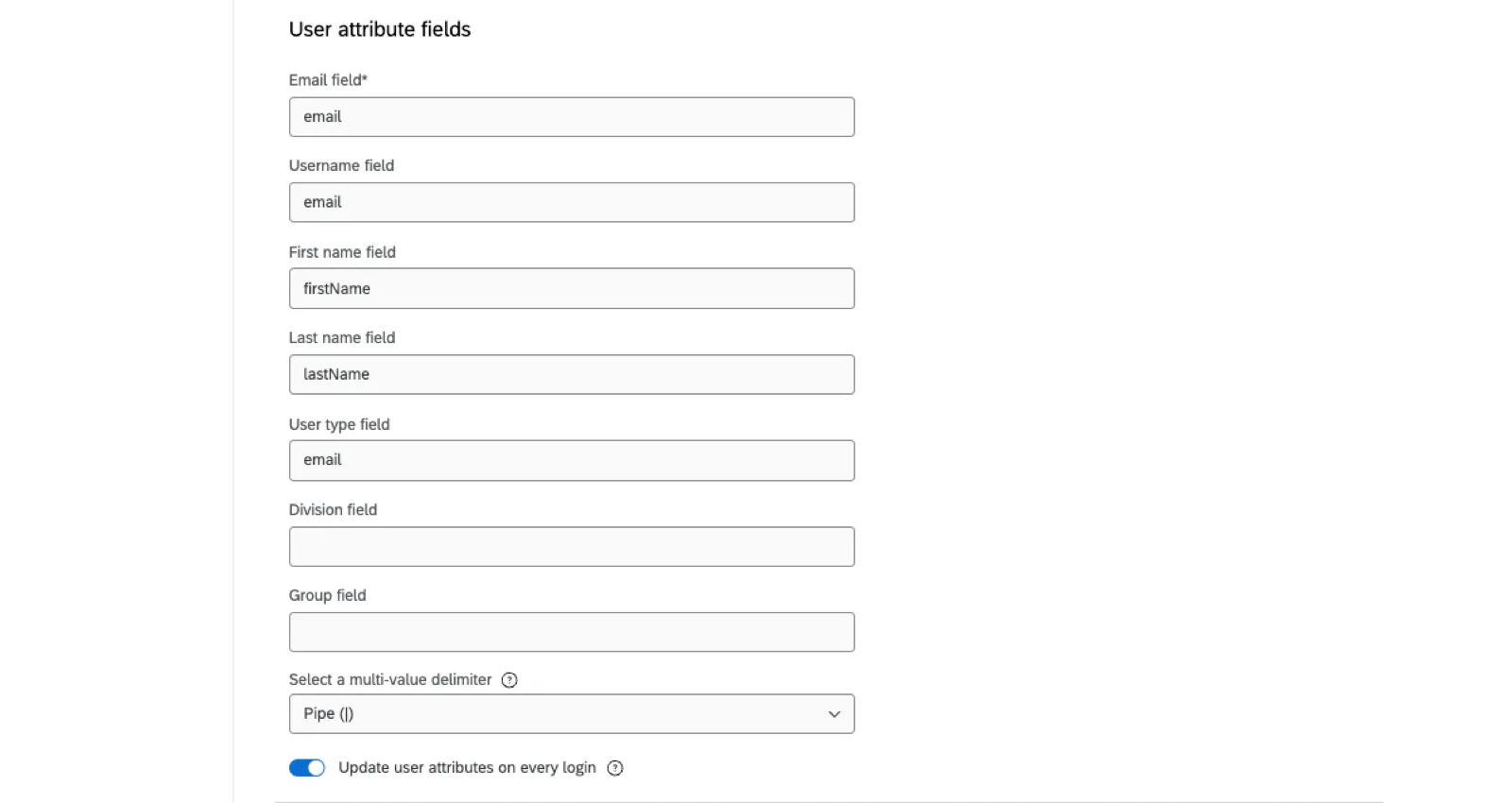Click into the firstName input box
Viewport: 1512px width, 803px height.
click(x=572, y=288)
